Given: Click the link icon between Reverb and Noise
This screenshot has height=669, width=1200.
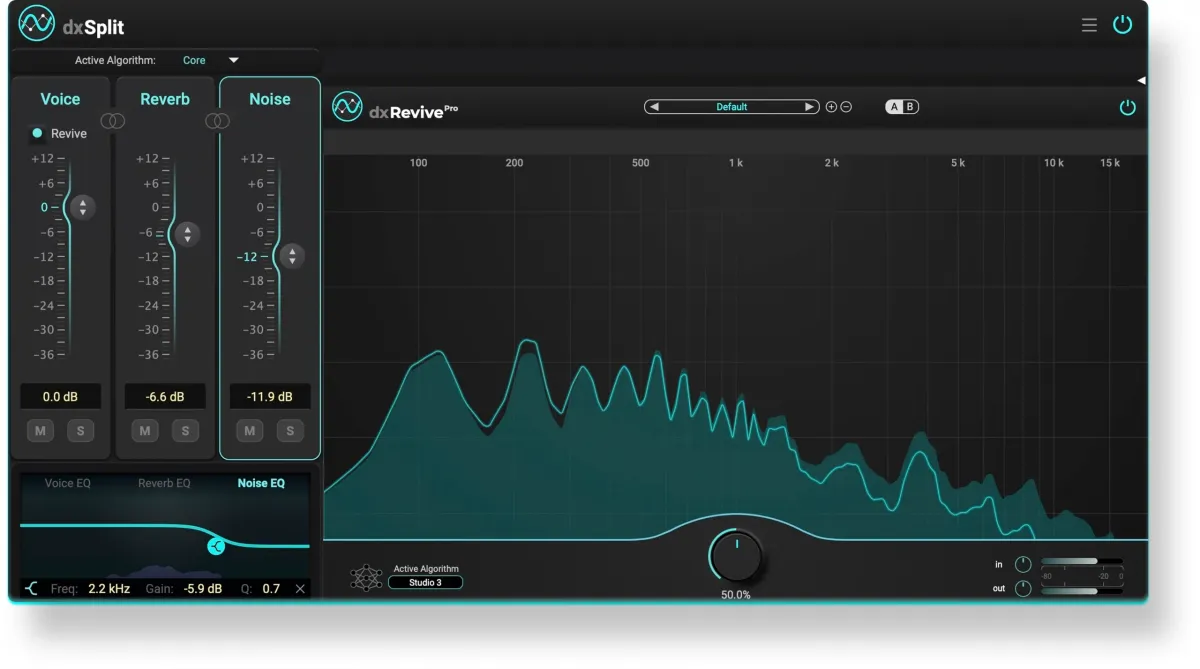Looking at the screenshot, I should [x=217, y=121].
